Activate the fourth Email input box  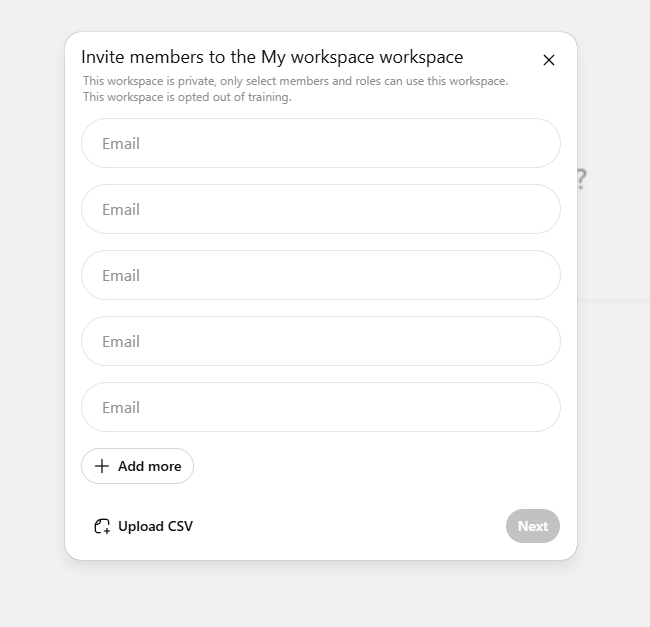tap(320, 341)
